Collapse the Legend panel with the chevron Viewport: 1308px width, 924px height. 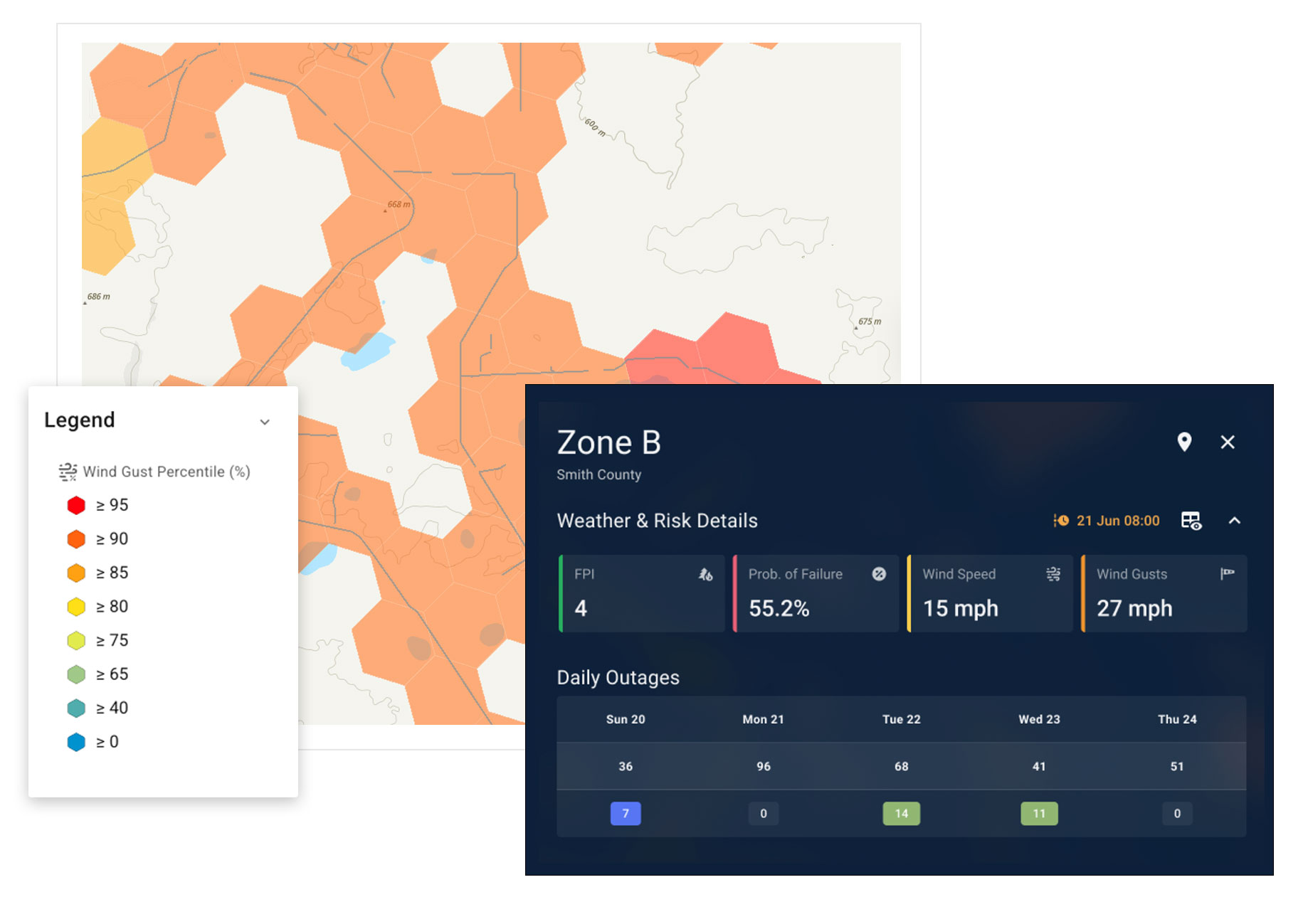[265, 422]
